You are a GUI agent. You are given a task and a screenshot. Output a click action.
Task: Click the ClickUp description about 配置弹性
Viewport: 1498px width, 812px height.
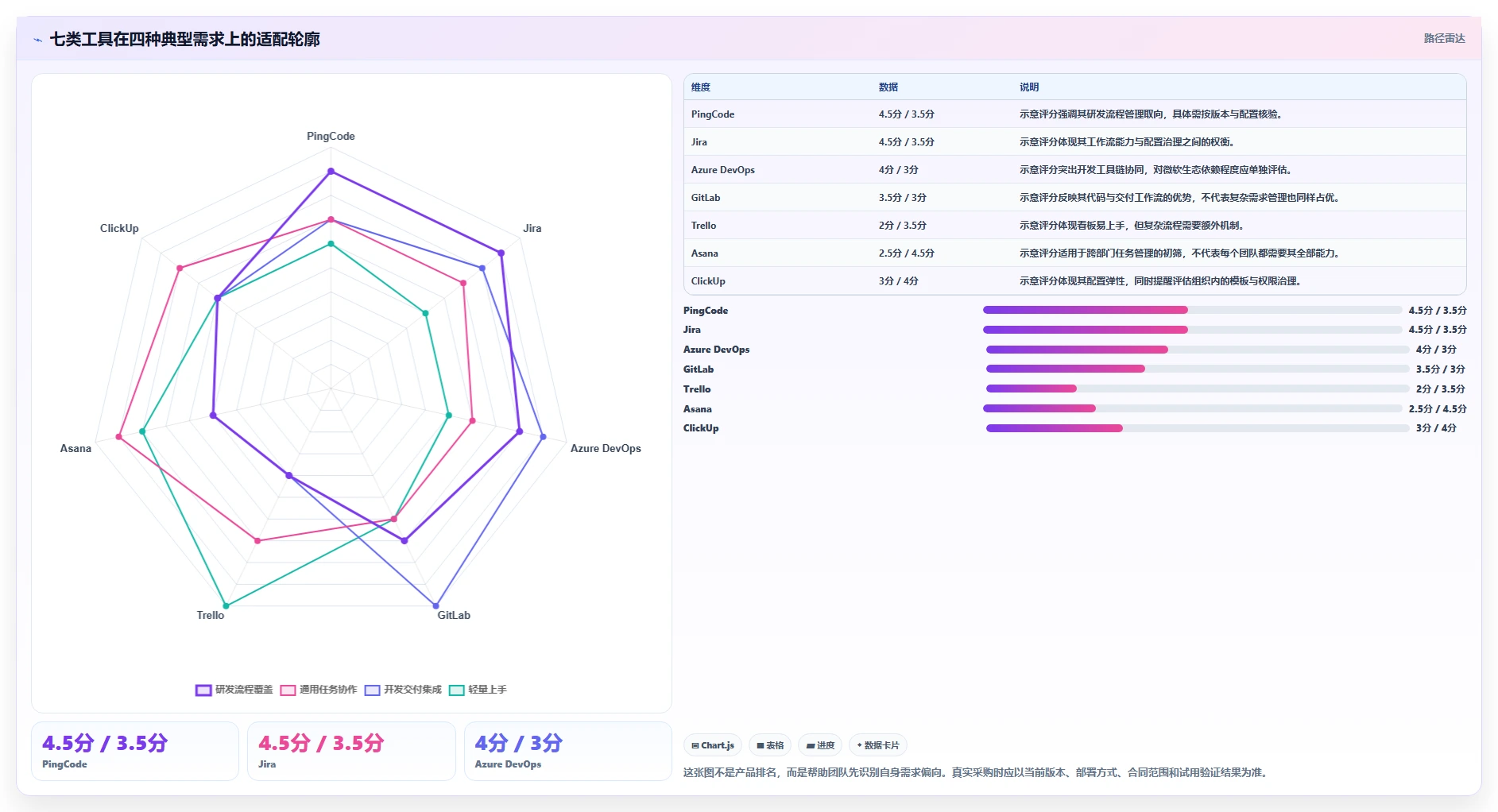(x=1161, y=281)
